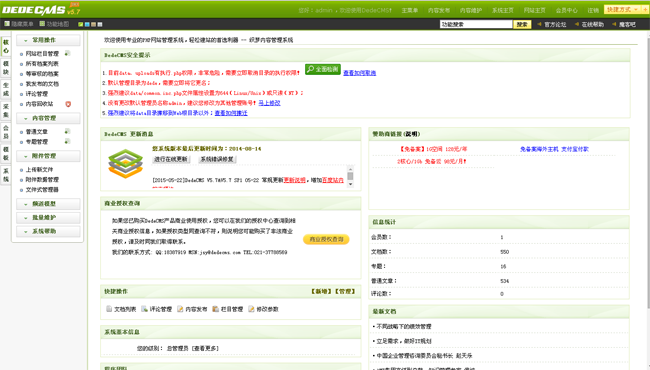
Task: Click 【管理】 in 快捷操作 header
Action: coord(345,291)
